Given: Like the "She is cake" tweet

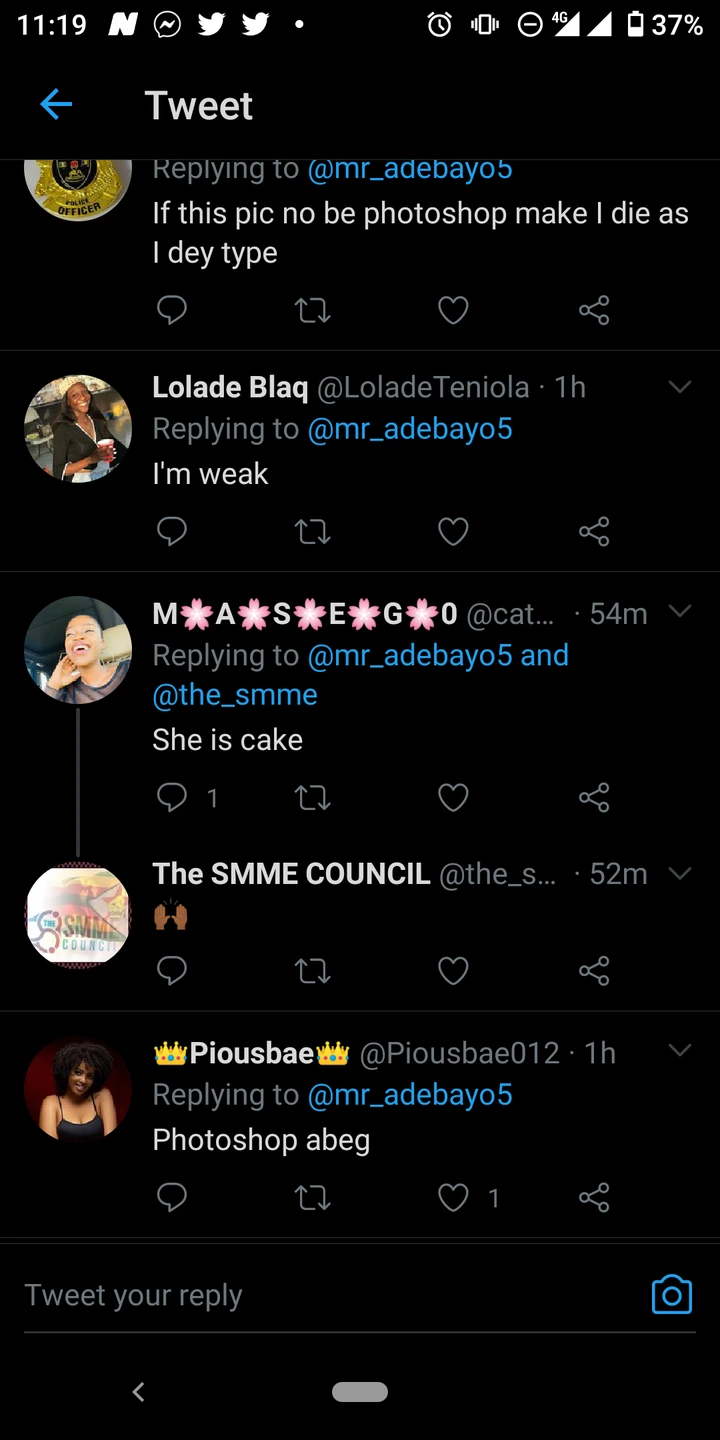Looking at the screenshot, I should [453, 797].
